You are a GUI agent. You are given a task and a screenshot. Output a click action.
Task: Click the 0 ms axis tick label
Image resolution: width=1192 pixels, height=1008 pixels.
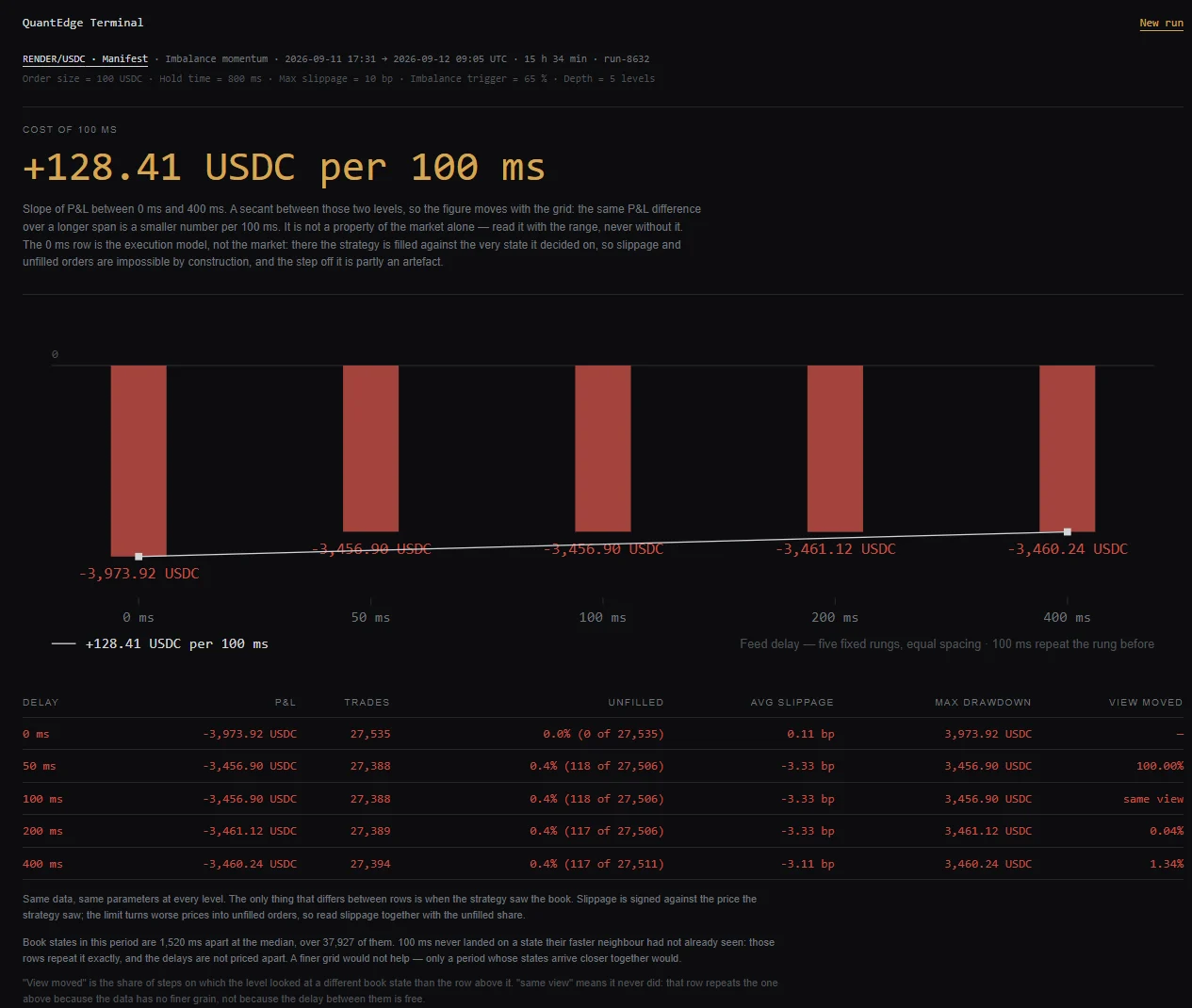(x=139, y=617)
